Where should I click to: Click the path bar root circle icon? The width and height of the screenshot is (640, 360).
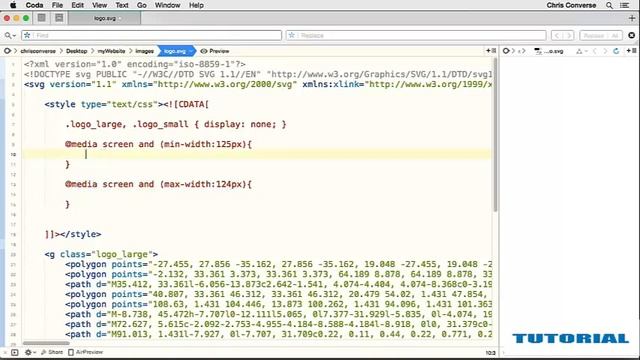[7, 51]
